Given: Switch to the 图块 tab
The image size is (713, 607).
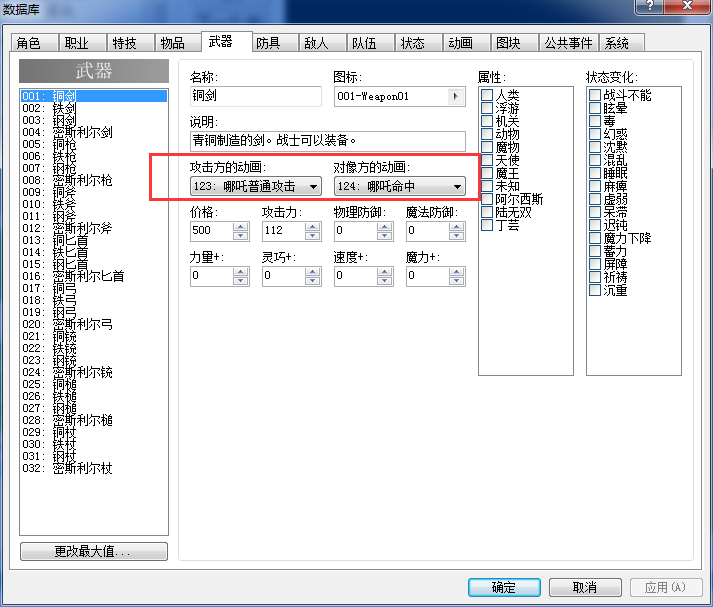Looking at the screenshot, I should tap(515, 43).
